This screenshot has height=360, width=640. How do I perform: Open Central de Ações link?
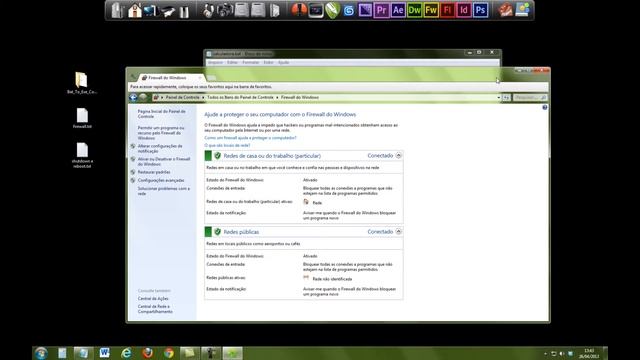(153, 299)
